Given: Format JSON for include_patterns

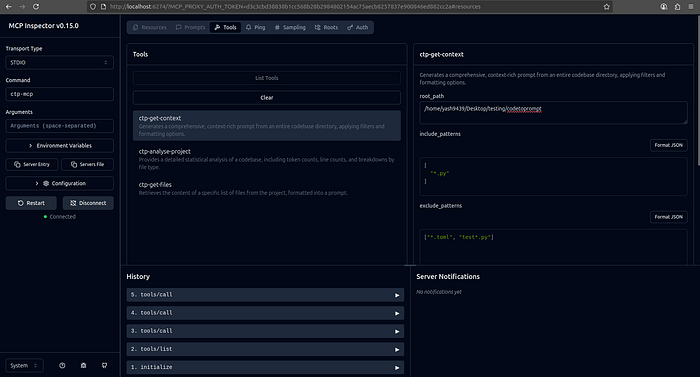Looking at the screenshot, I should pos(668,145).
